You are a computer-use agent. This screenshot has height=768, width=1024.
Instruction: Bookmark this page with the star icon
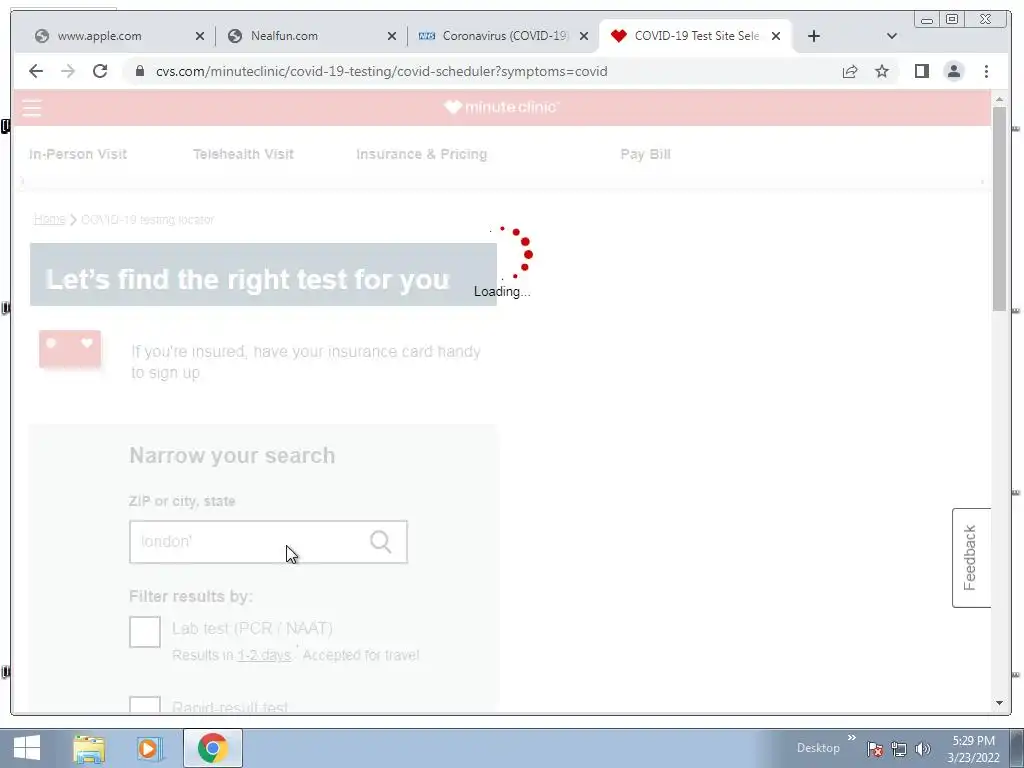[x=882, y=71]
